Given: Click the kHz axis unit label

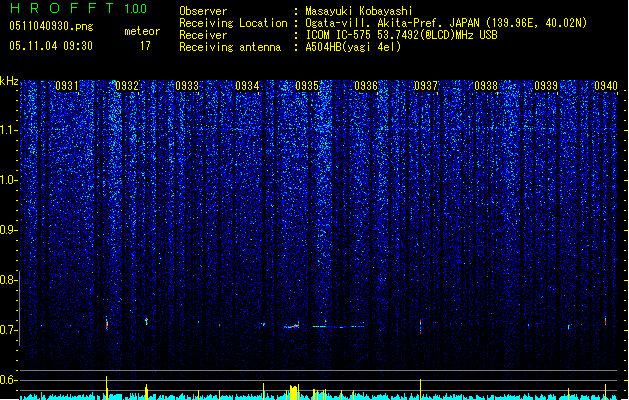Looking at the screenshot, I should pyautogui.click(x=9, y=81).
